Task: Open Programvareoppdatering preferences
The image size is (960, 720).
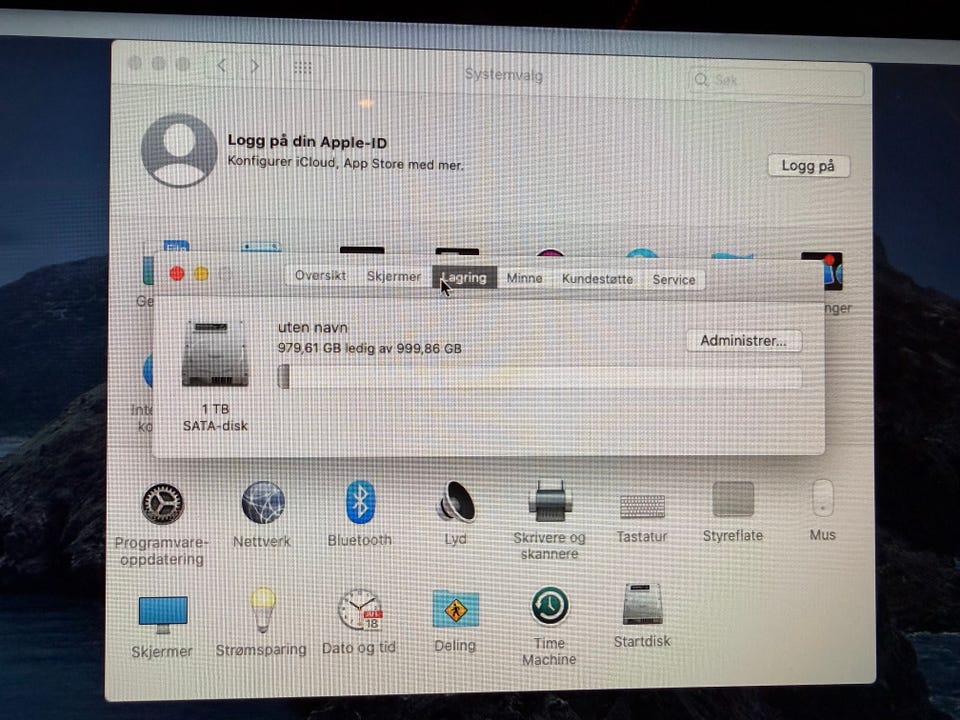Action: (x=162, y=504)
